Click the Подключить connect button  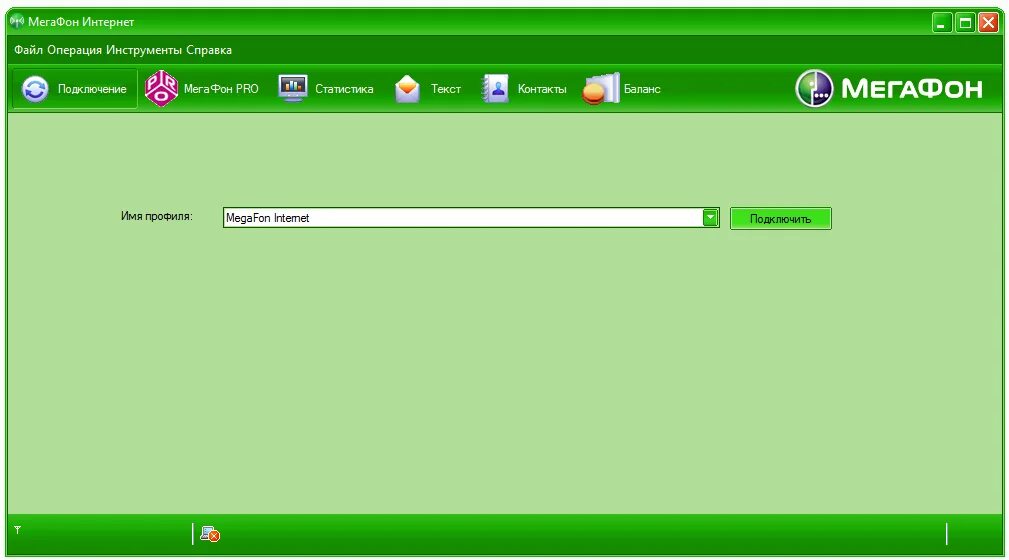[781, 218]
